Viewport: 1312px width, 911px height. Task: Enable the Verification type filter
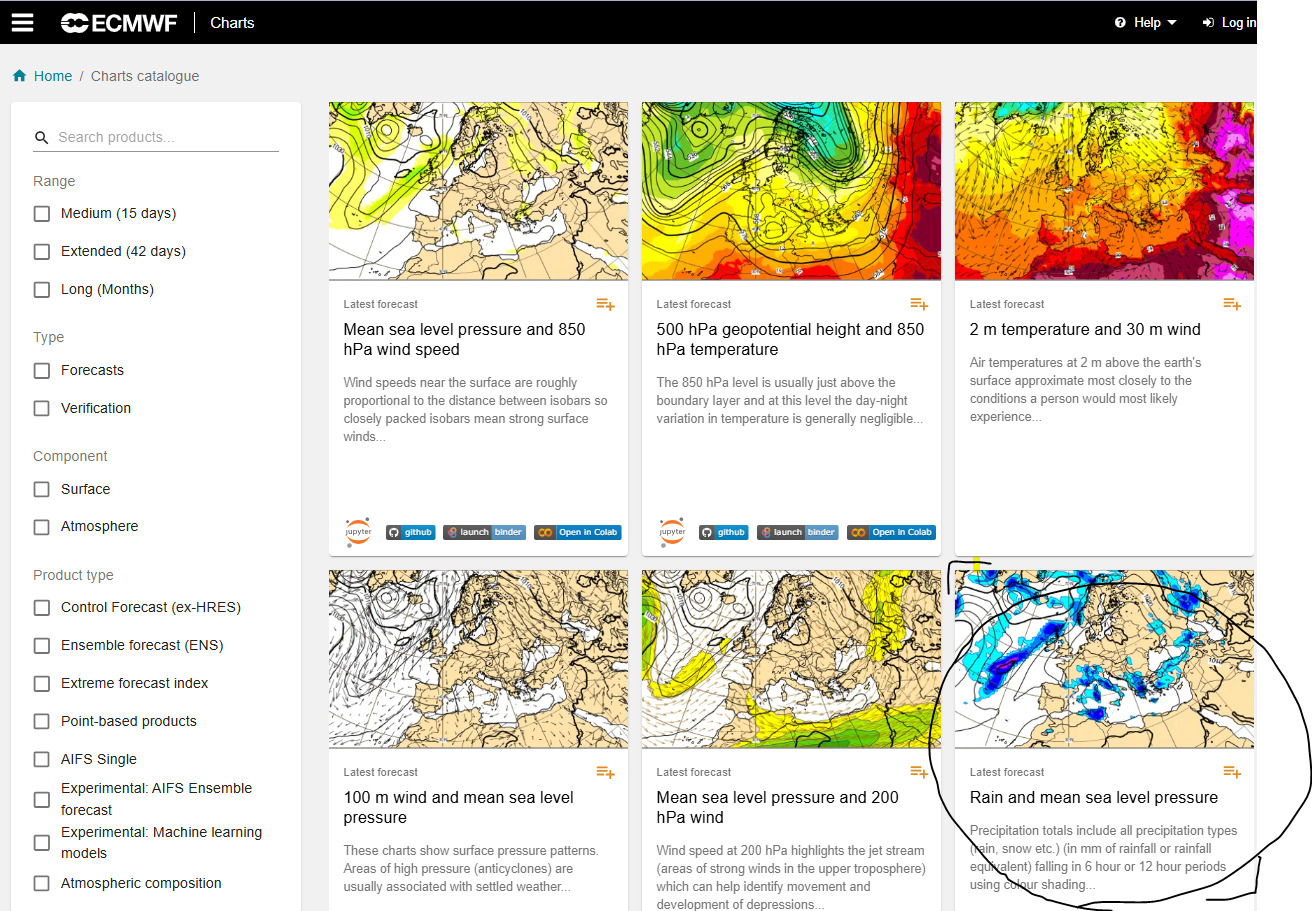point(42,409)
